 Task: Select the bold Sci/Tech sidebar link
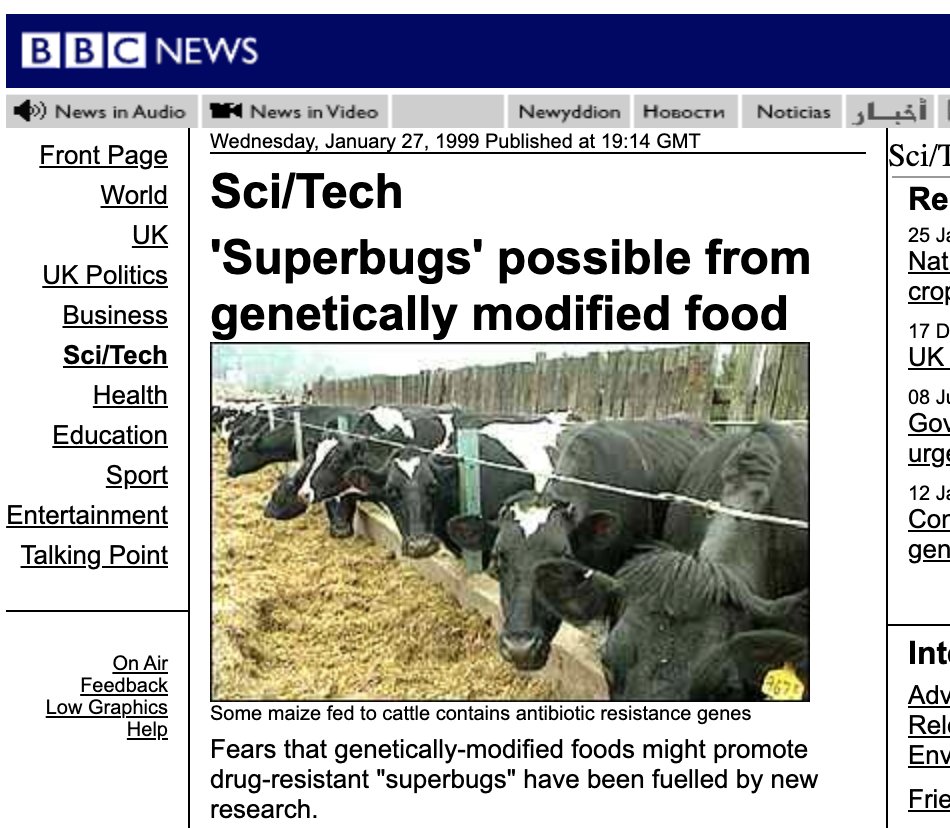pyautogui.click(x=115, y=355)
